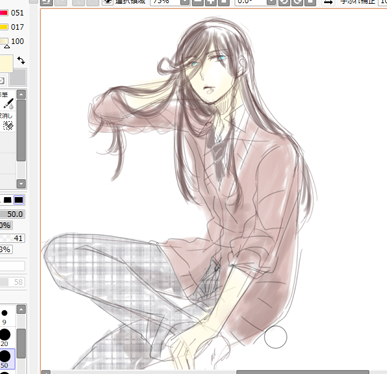This screenshot has height=374, width=387.
Task: Click the slider handle at value 100
Action: [x=7, y=46]
